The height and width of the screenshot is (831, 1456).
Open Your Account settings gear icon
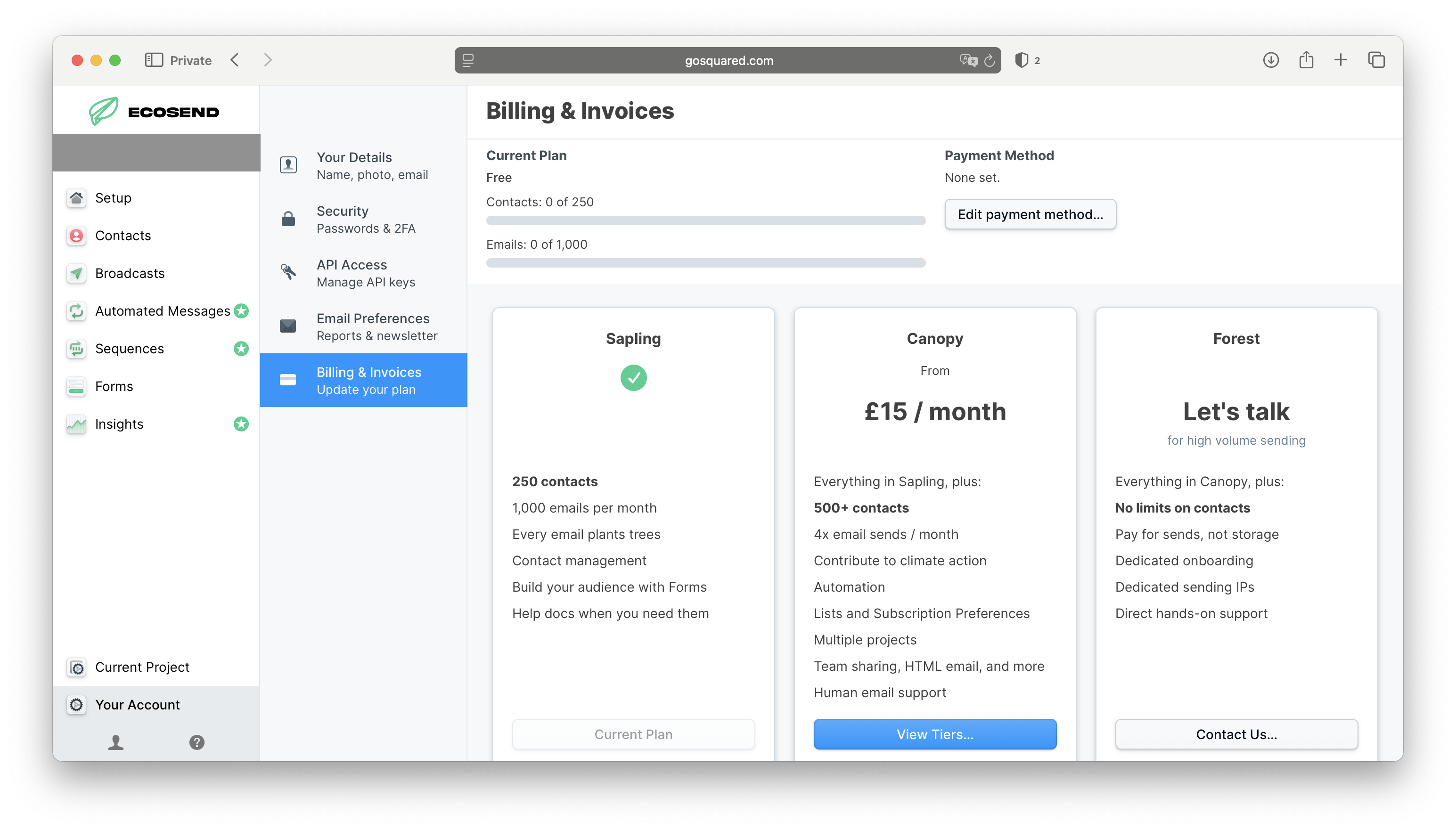(x=76, y=704)
